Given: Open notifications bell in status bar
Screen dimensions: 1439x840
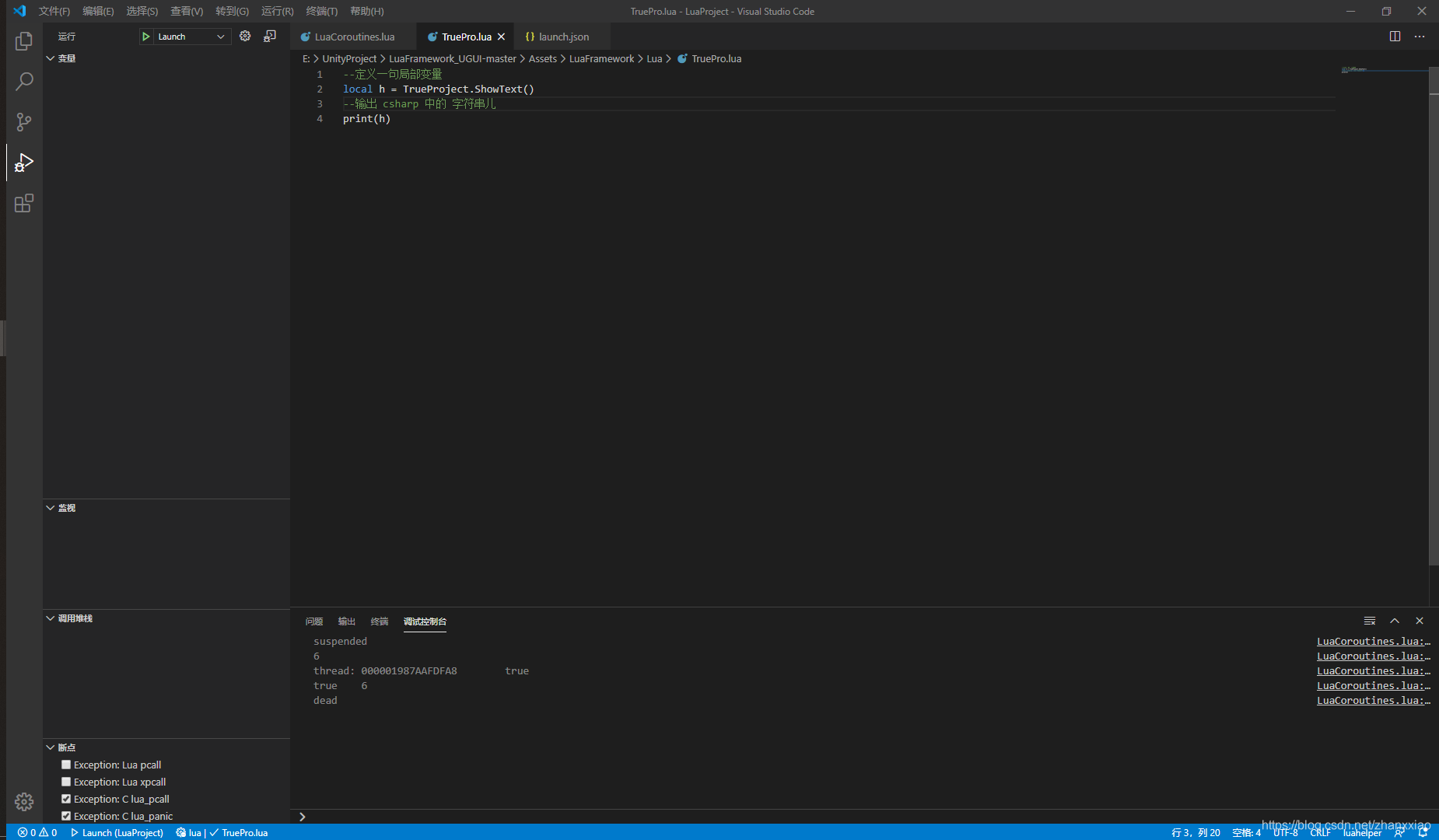Looking at the screenshot, I should click(1423, 832).
